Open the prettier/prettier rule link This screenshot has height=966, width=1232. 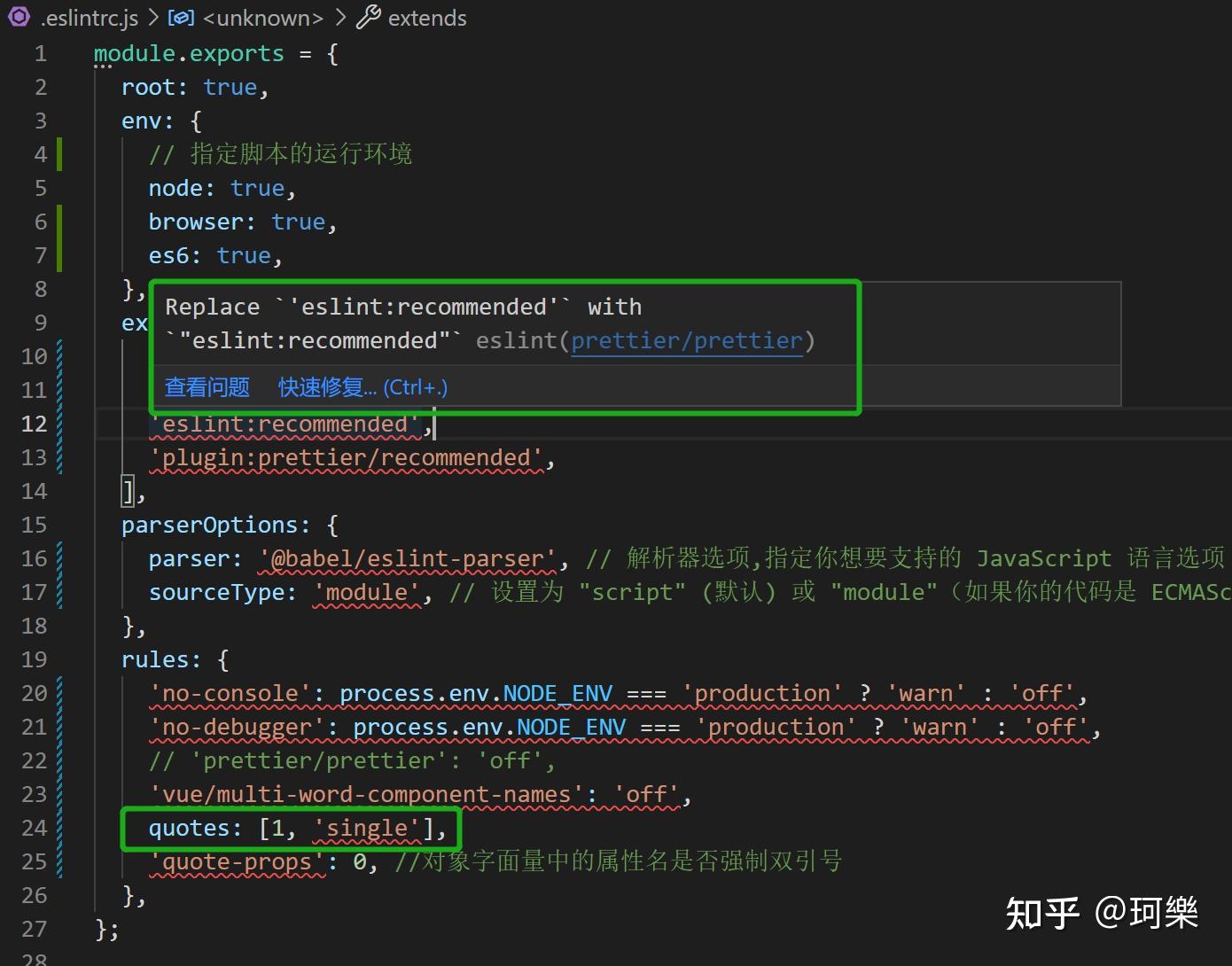click(x=687, y=341)
